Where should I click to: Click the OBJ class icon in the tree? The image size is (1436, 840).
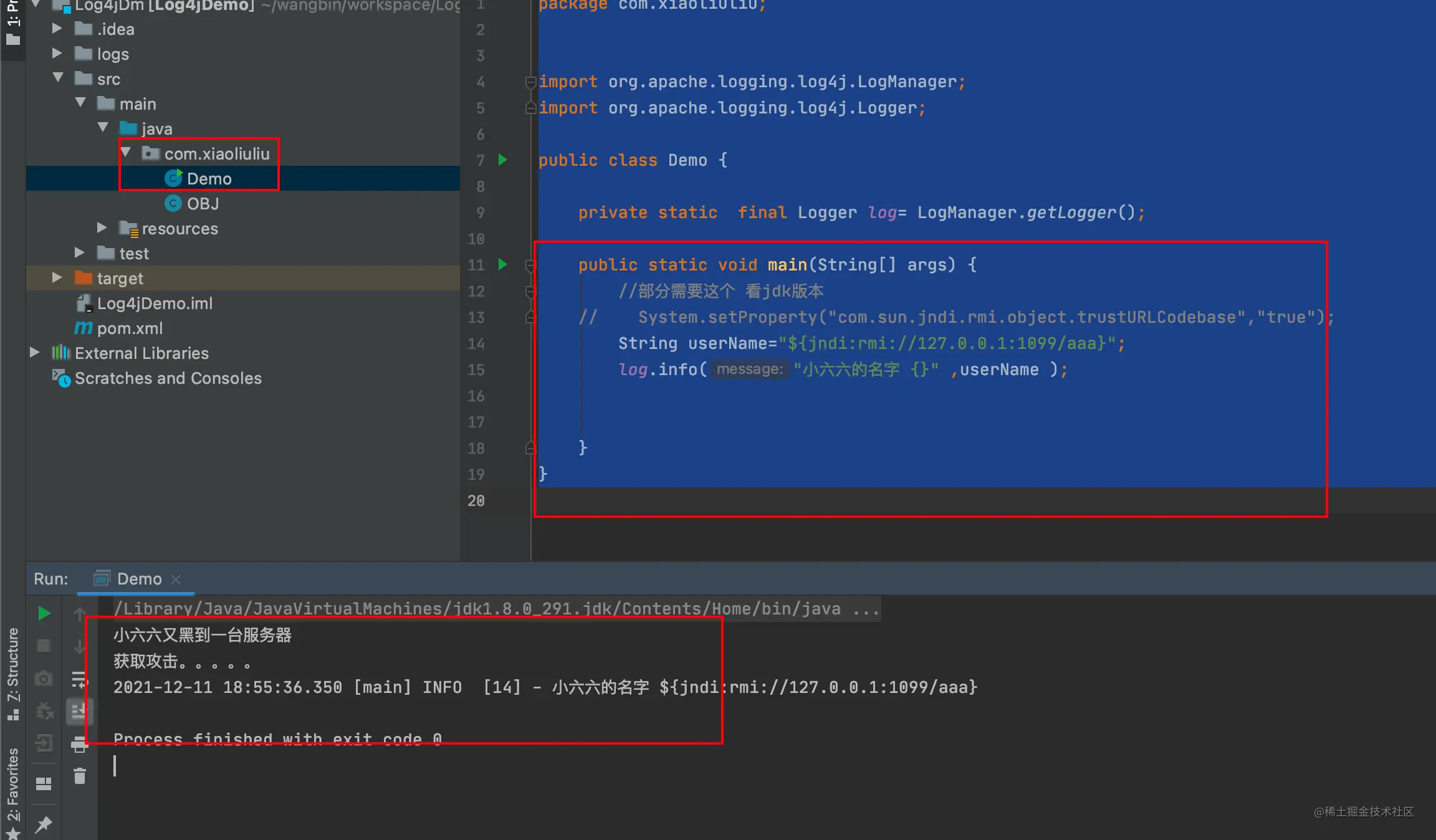(x=173, y=204)
